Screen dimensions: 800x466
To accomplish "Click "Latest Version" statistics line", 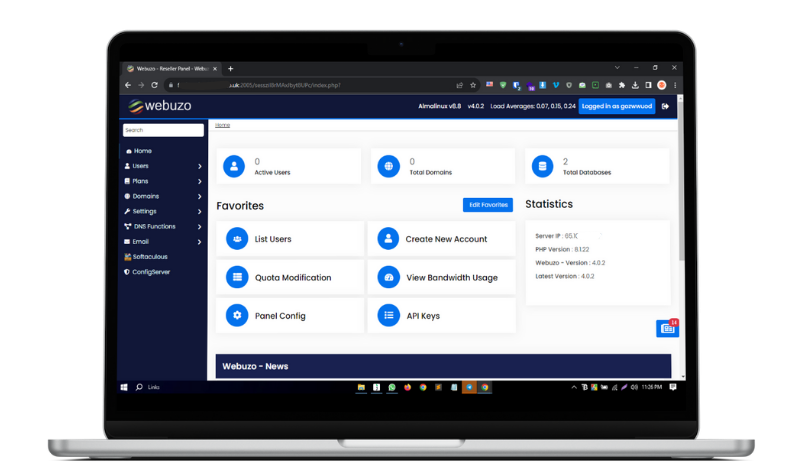I will pos(565,276).
